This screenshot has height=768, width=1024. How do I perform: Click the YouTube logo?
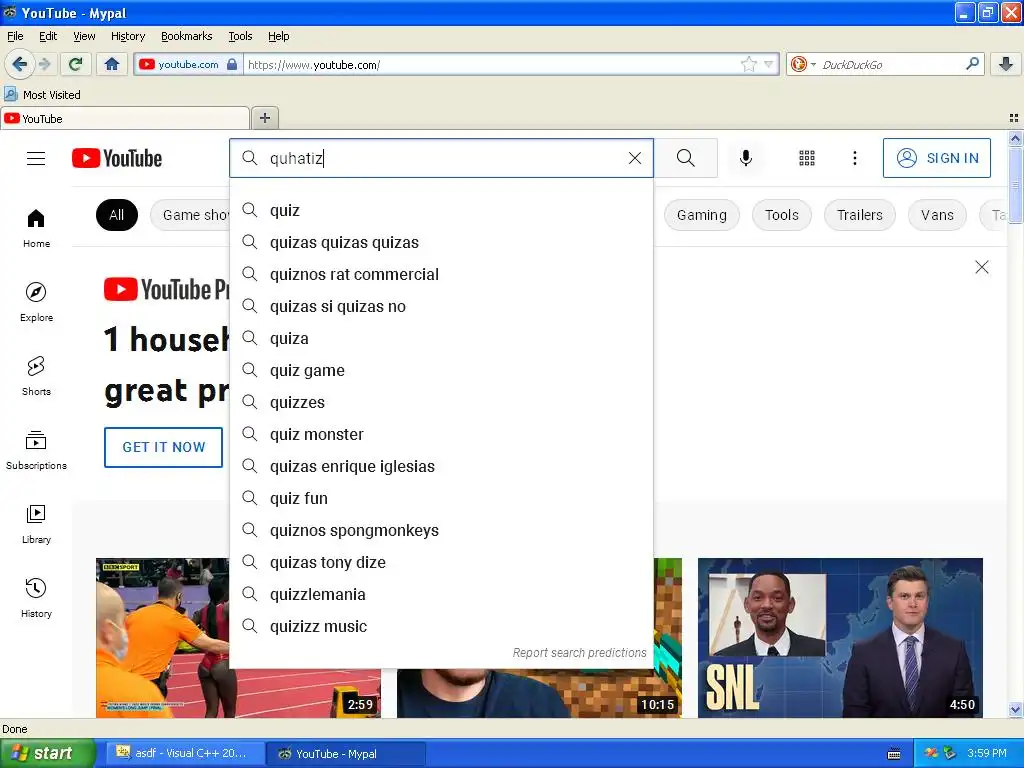tap(117, 158)
